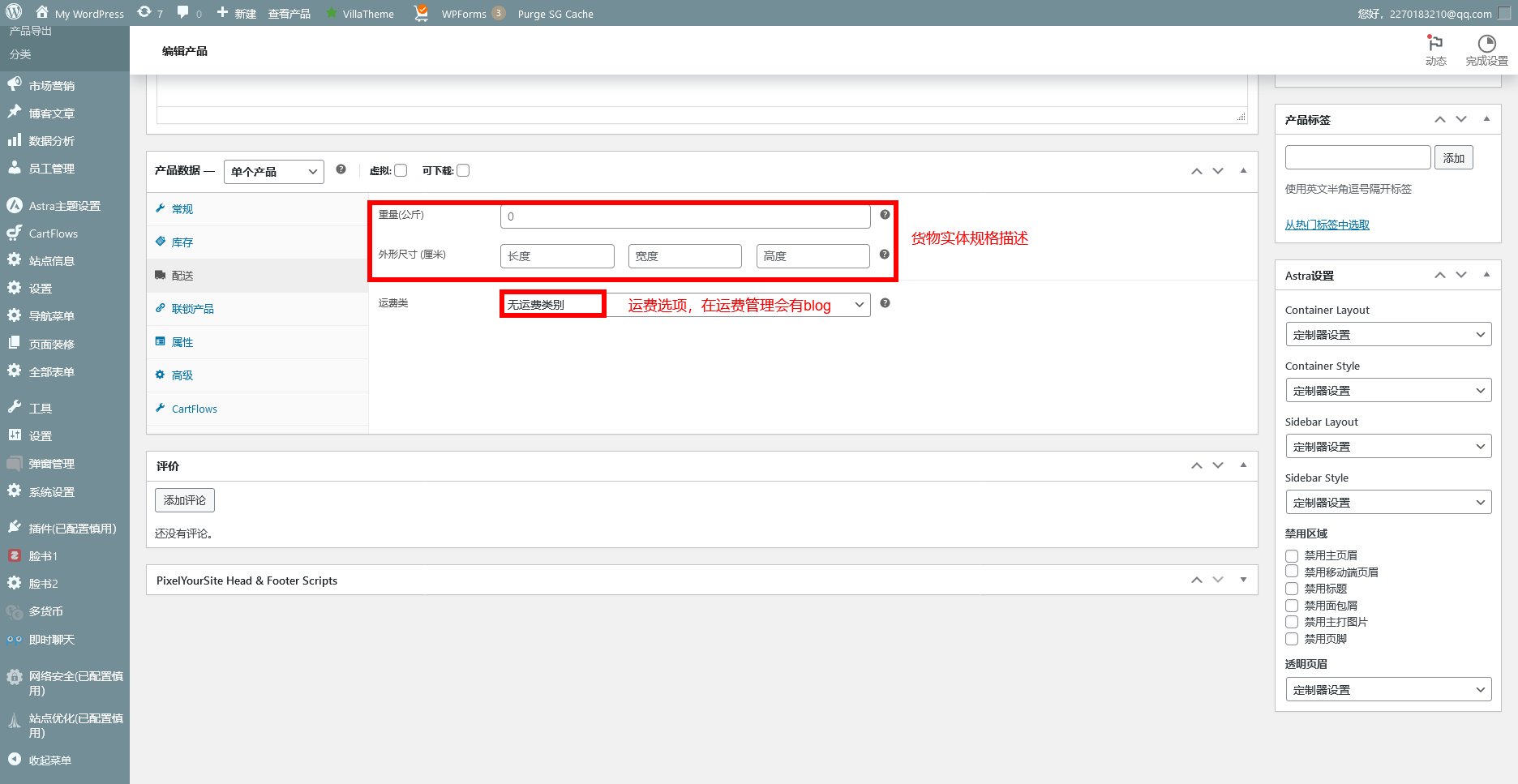Image resolution: width=1518 pixels, height=784 pixels.
Task: Click Purge SG Cache in admin bar
Action: pyautogui.click(x=555, y=14)
